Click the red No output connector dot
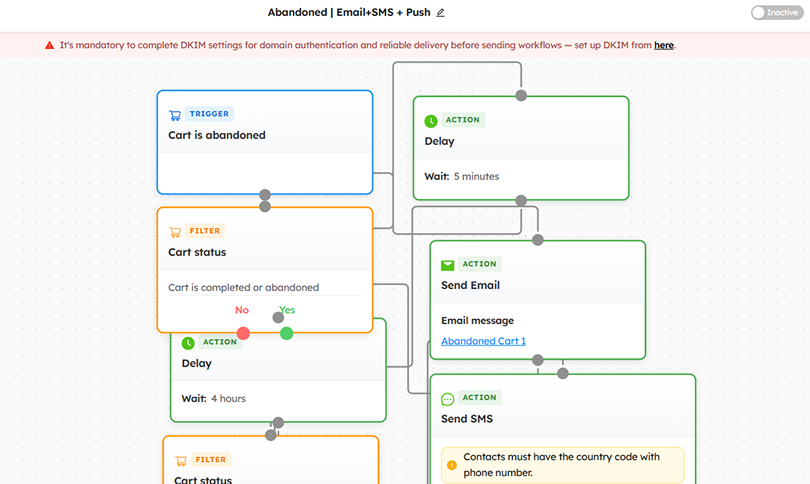This screenshot has height=484, width=810. (x=243, y=333)
